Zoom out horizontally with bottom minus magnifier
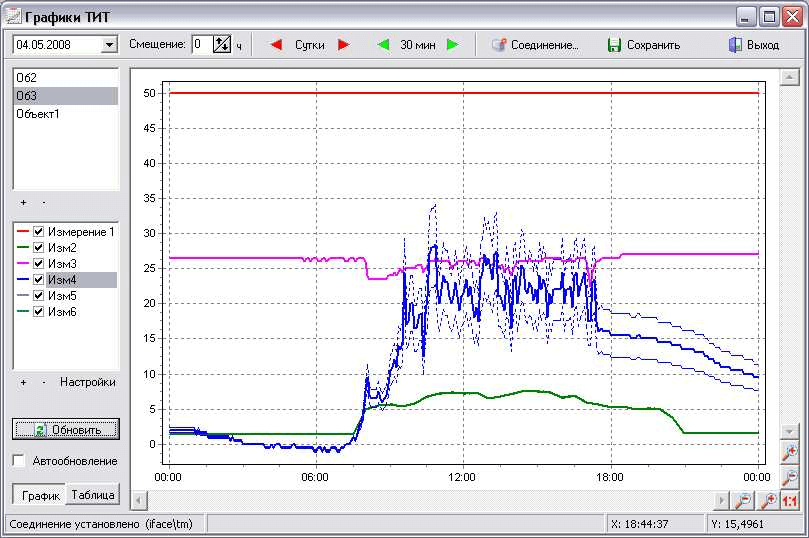This screenshot has height=538, width=809. (x=745, y=500)
